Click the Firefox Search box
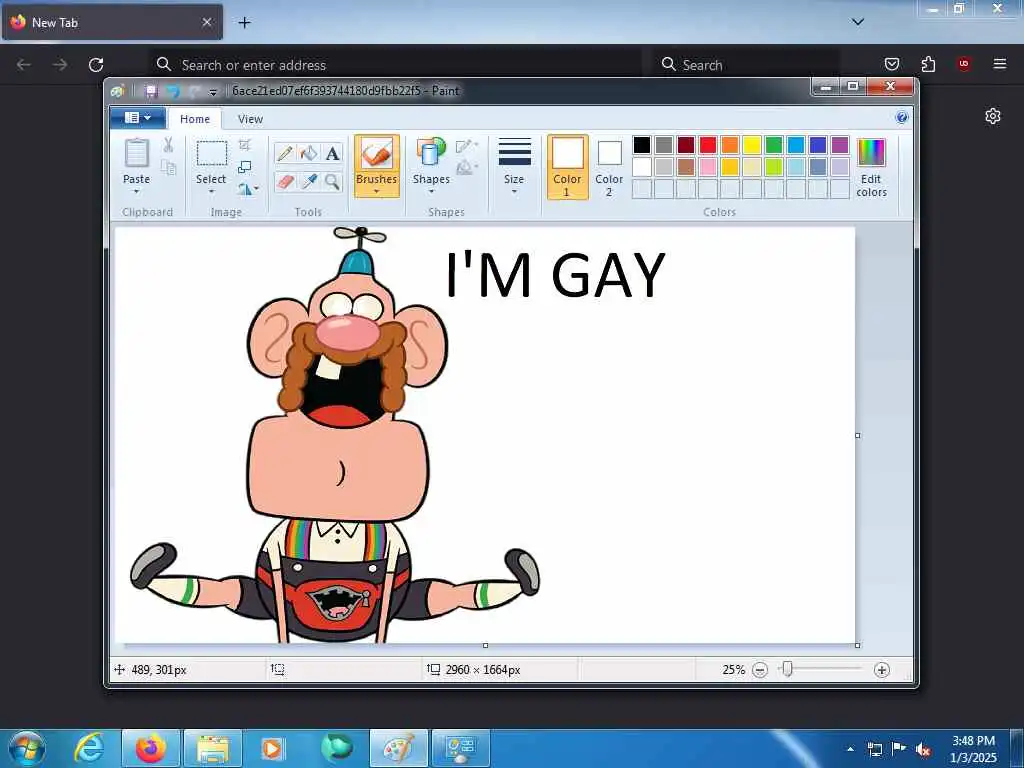Viewport: 1024px width, 768px height. pyautogui.click(x=746, y=65)
